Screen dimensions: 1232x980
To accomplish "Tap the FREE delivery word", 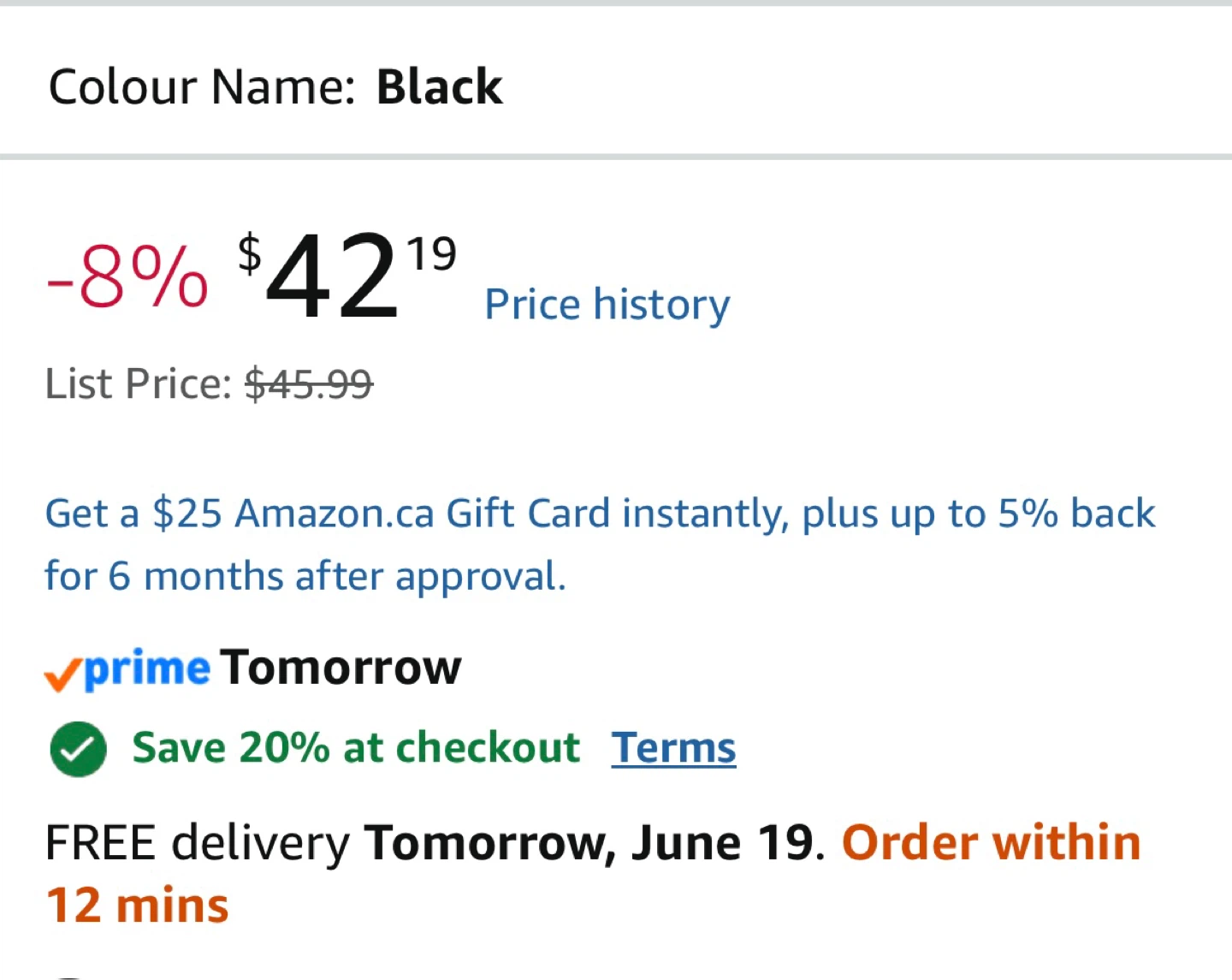I will [198, 843].
